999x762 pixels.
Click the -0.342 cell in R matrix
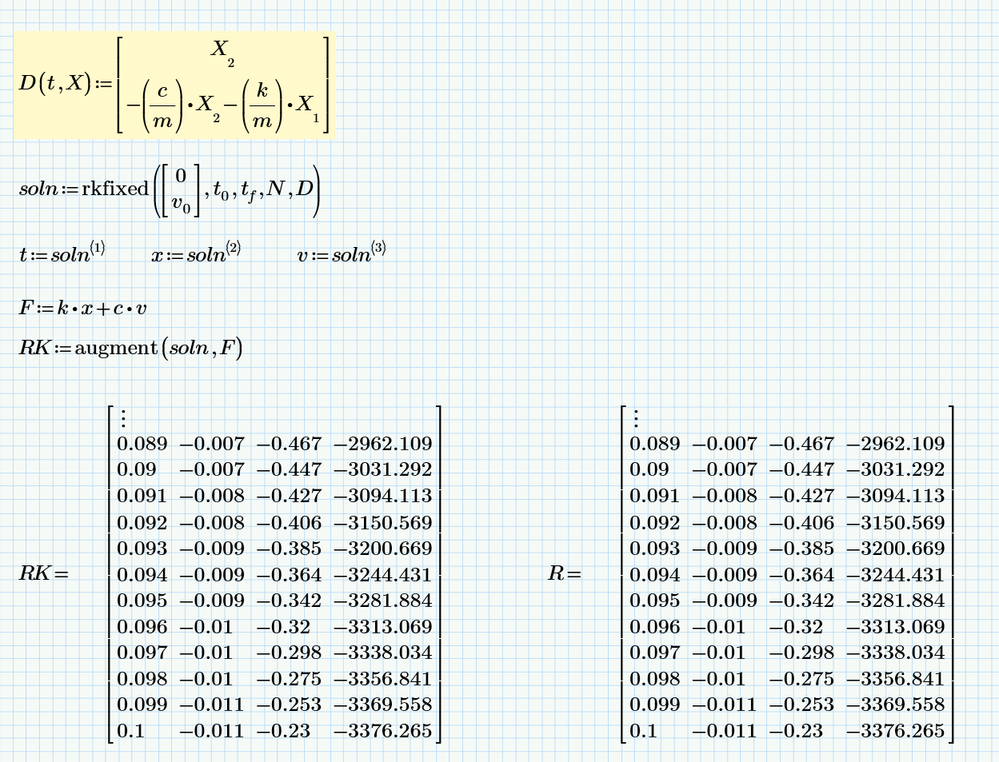click(801, 600)
